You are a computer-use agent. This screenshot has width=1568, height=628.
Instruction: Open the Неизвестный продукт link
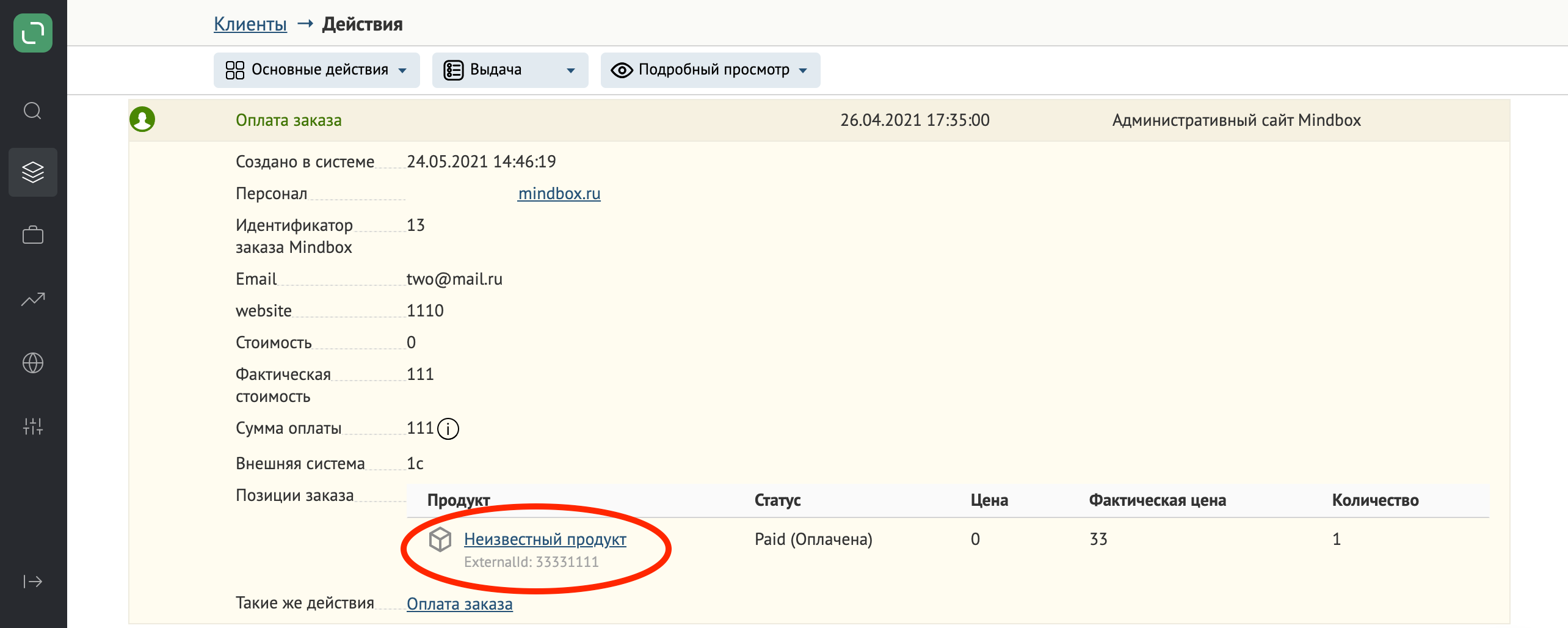(545, 539)
